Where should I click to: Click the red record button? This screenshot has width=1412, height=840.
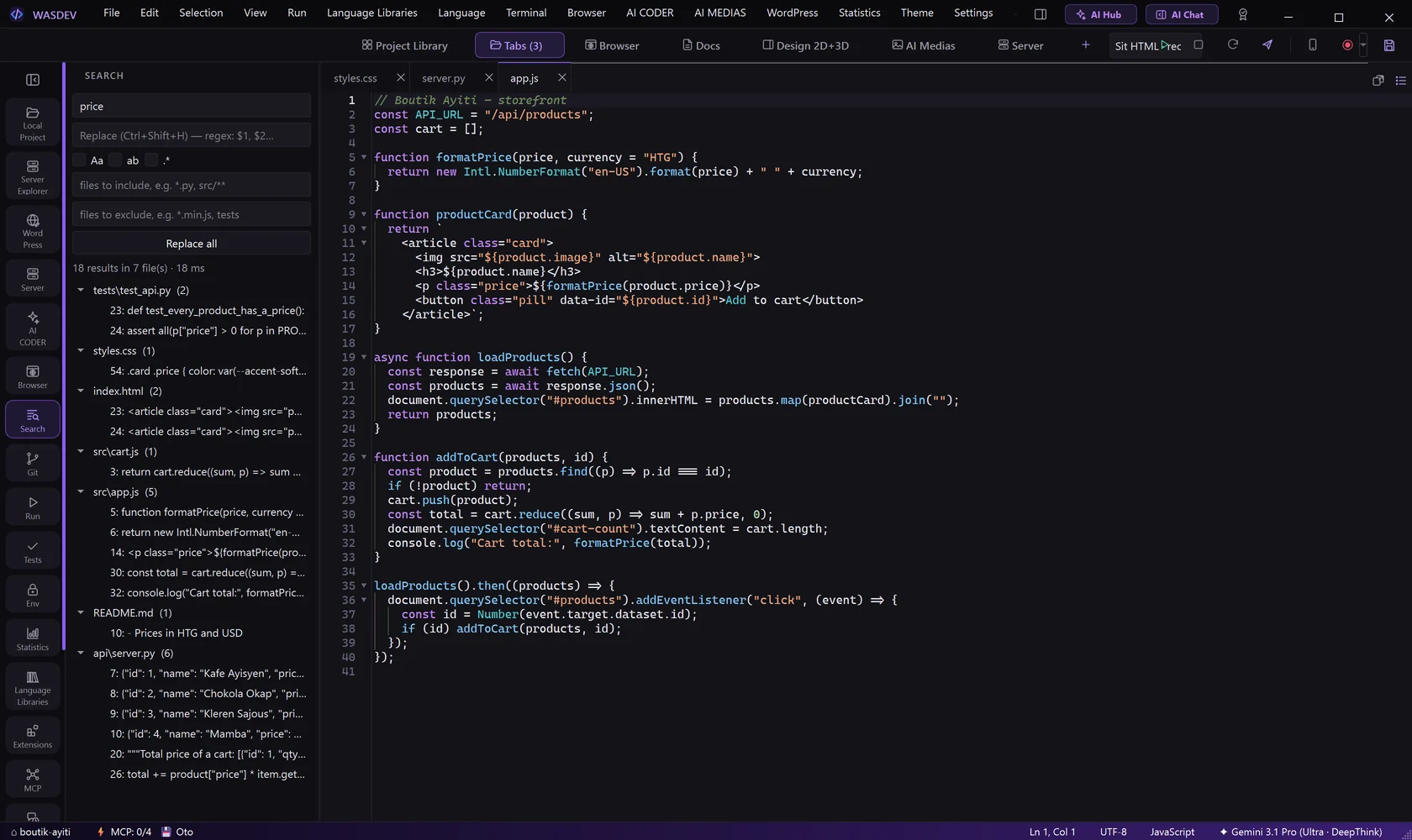point(1347,45)
